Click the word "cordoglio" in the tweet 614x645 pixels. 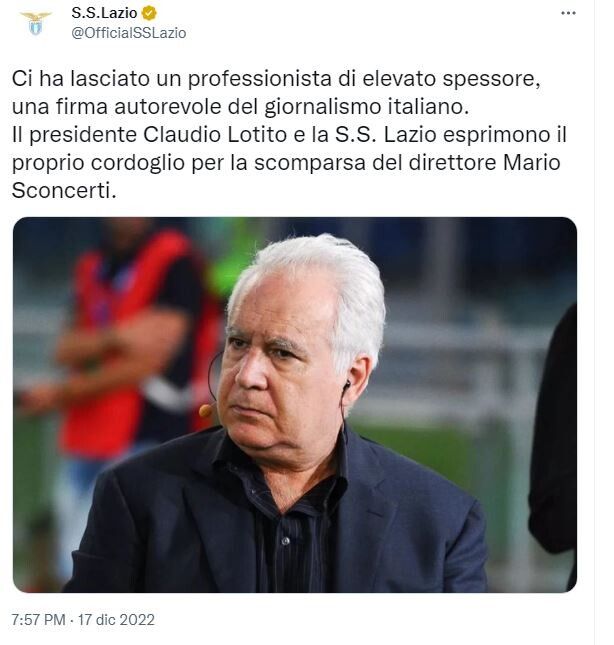click(138, 162)
